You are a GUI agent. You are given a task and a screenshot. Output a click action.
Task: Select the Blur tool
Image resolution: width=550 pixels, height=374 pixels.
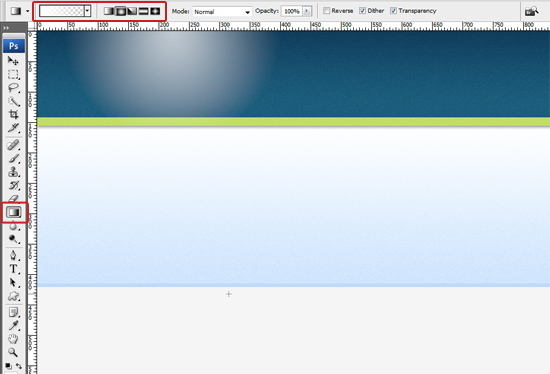coord(13,226)
